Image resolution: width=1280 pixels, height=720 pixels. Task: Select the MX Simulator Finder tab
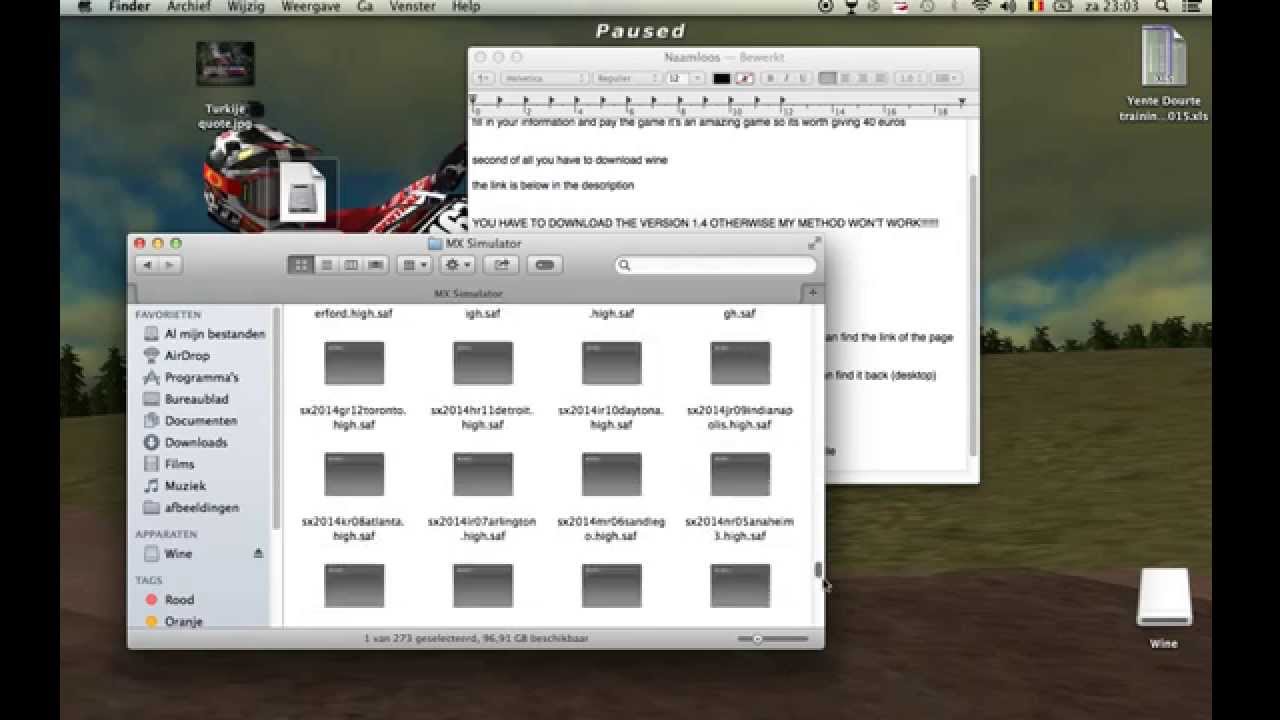(468, 294)
